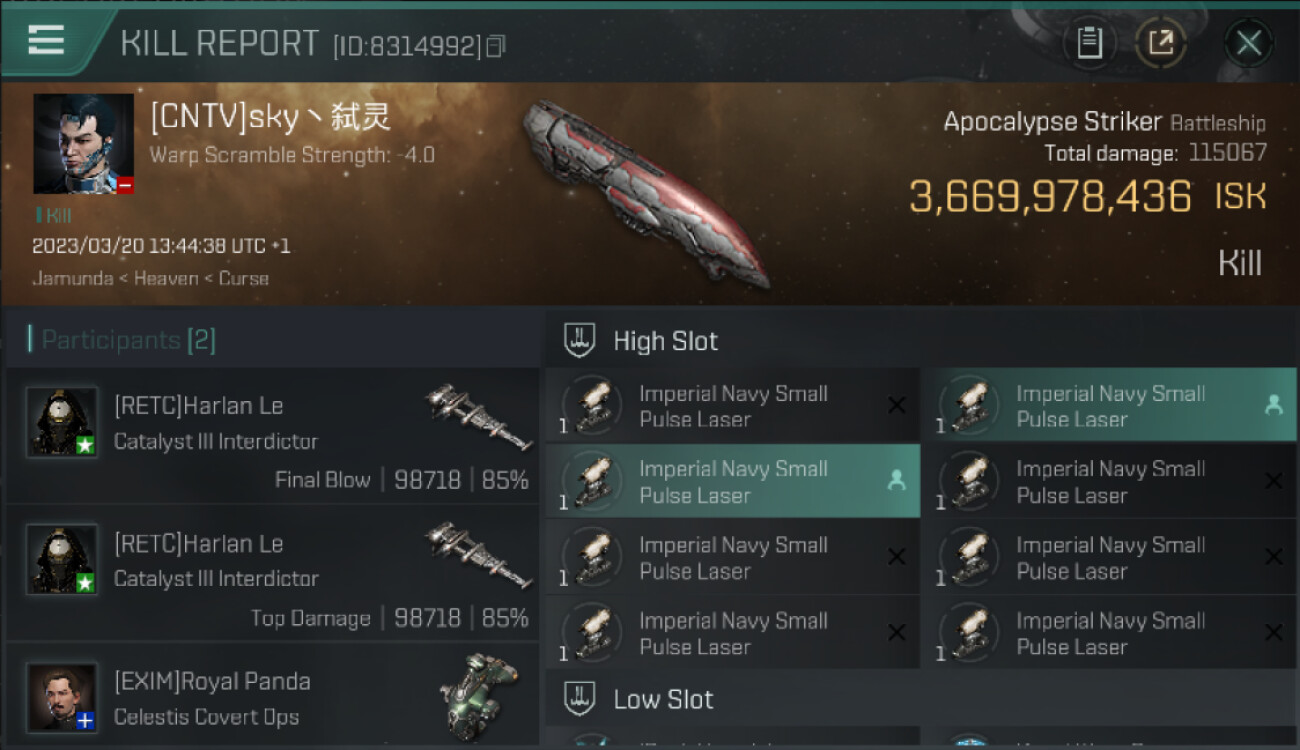Click Catalyst III Interdictor ship icon in Final Blow row
Image resolution: width=1300 pixels, height=750 pixels.
pyautogui.click(x=478, y=416)
